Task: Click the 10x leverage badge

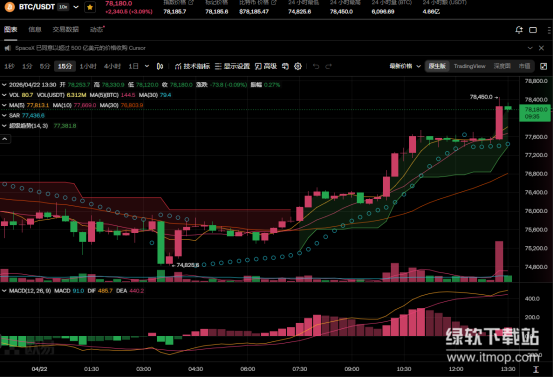Action: [x=63, y=7]
